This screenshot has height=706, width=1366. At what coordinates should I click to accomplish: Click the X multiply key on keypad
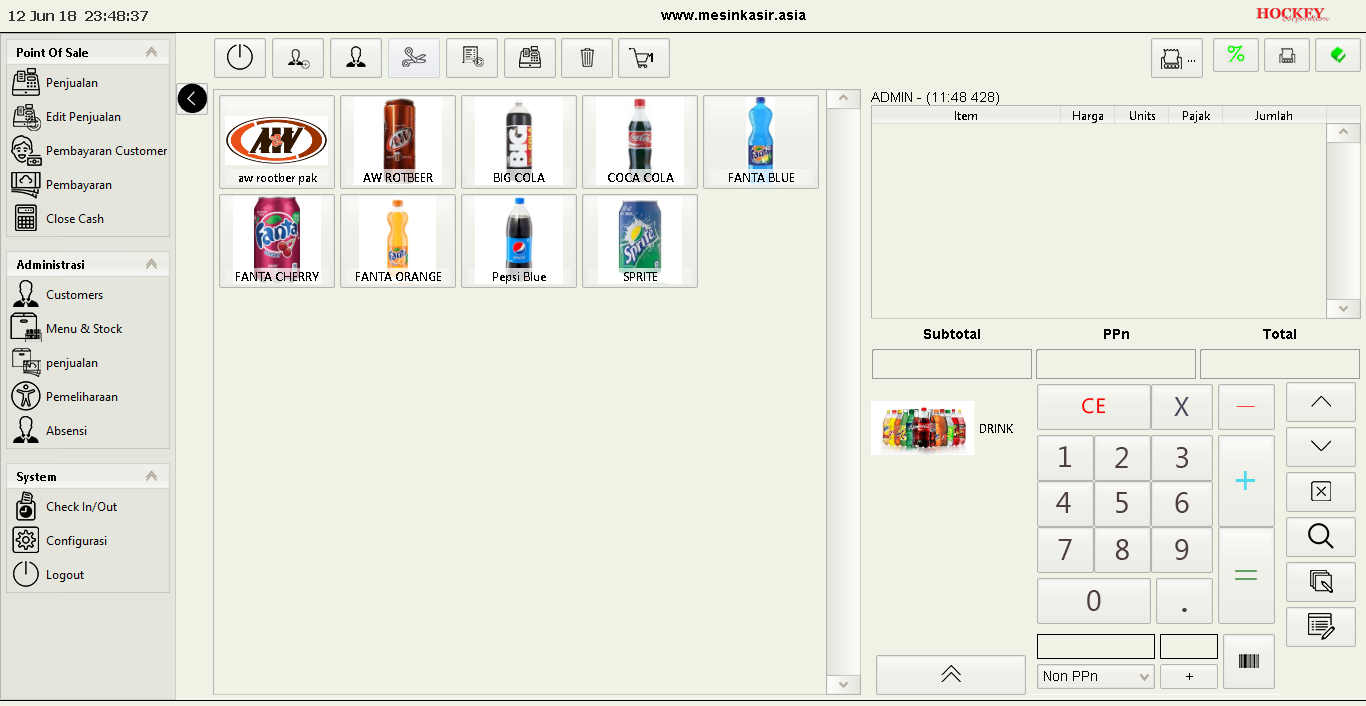coord(1182,407)
